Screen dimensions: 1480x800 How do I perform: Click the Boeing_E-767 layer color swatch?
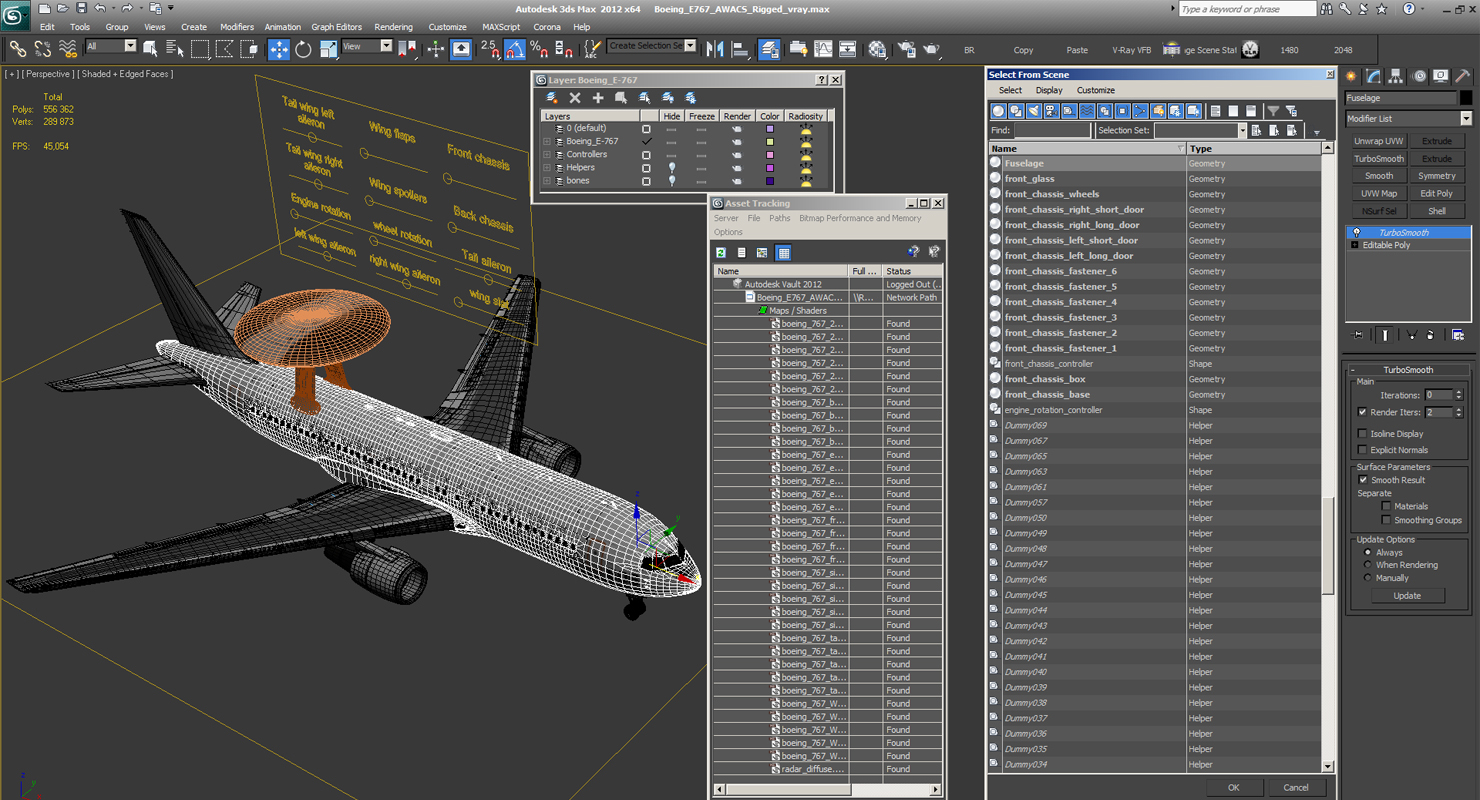[x=769, y=142]
